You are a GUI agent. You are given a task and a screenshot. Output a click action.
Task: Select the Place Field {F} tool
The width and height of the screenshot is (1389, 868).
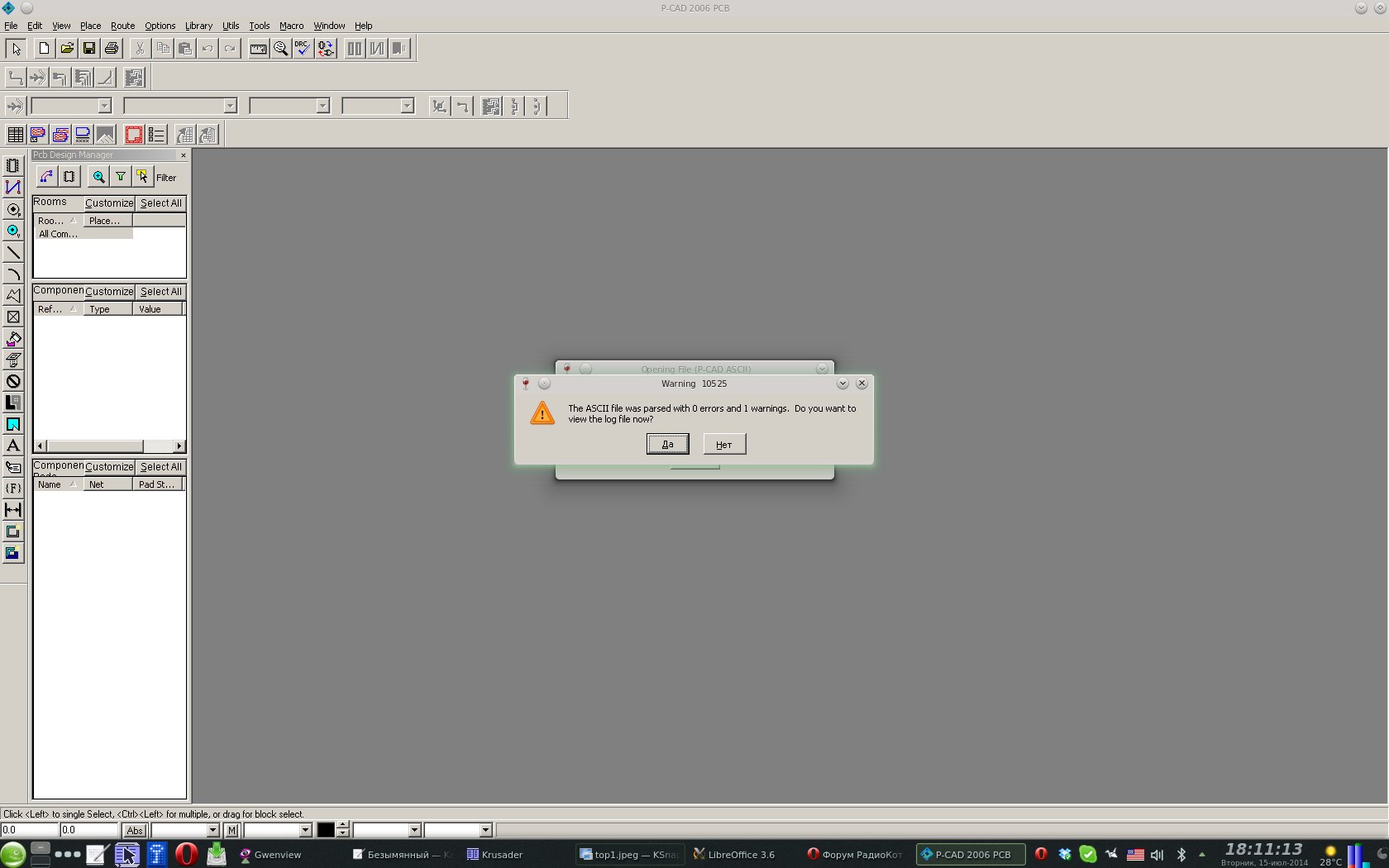[13, 489]
